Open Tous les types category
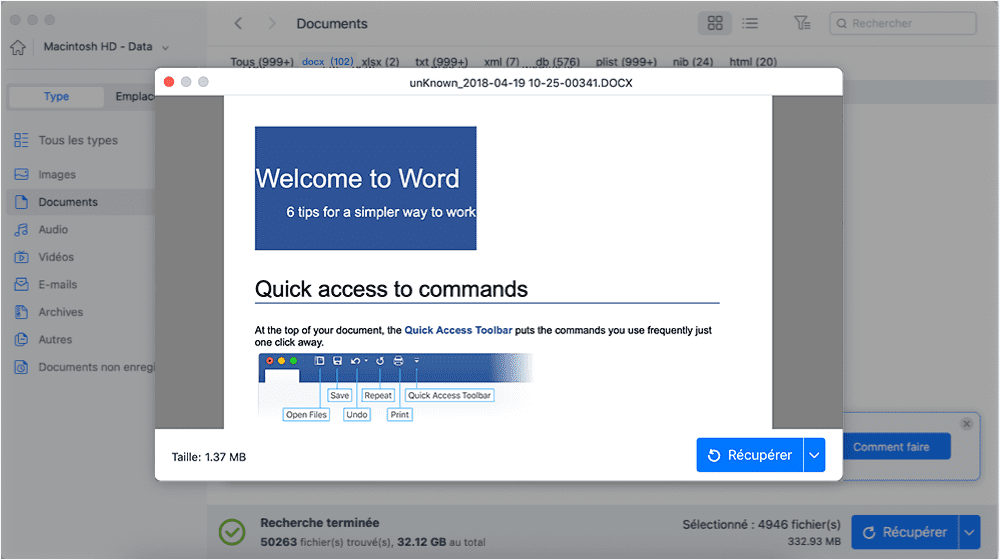The width and height of the screenshot is (1000, 560). tap(78, 140)
